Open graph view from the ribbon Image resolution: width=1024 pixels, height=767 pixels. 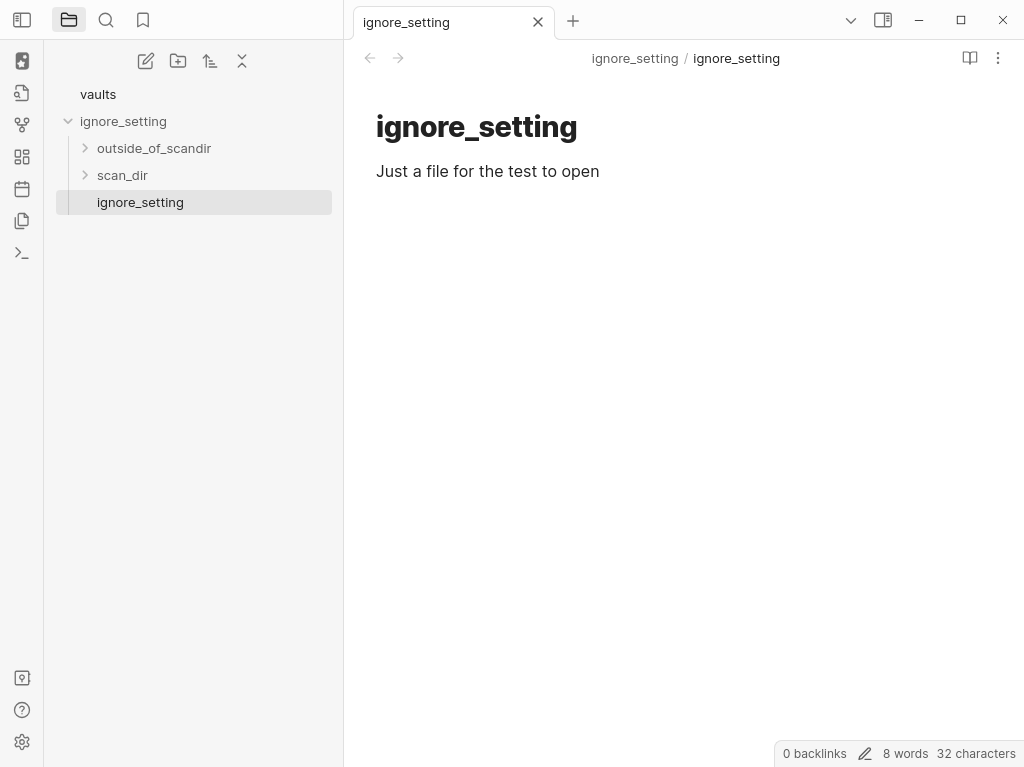22,125
